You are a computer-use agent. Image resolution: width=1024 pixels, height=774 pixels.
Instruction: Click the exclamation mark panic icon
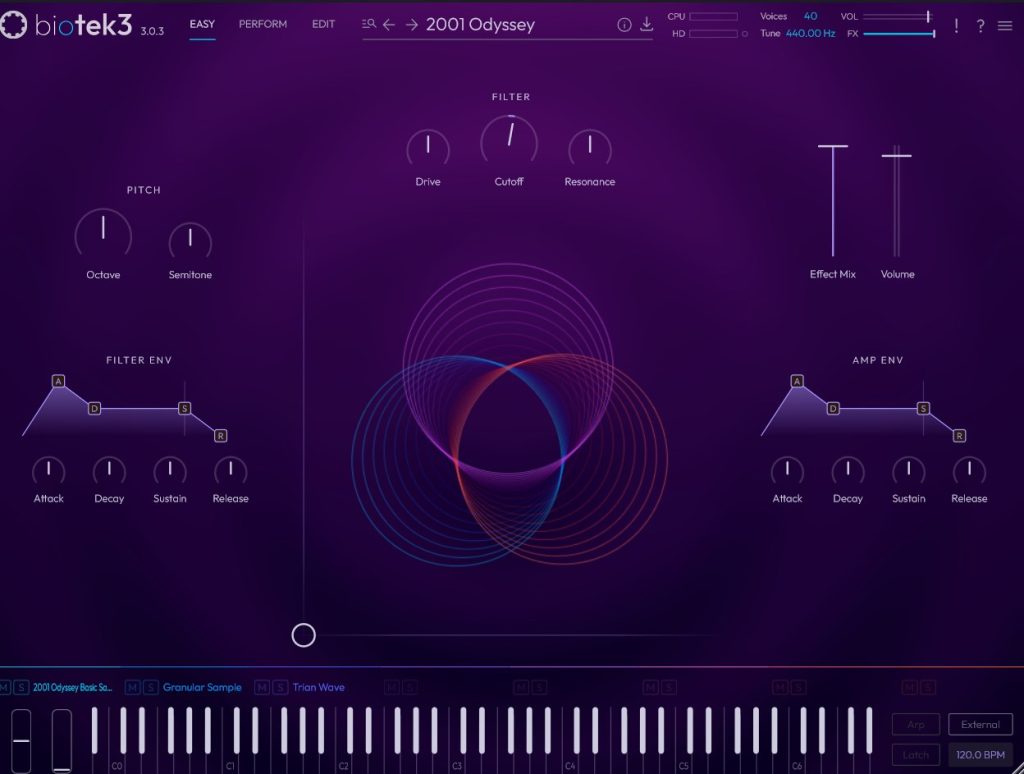[956, 26]
